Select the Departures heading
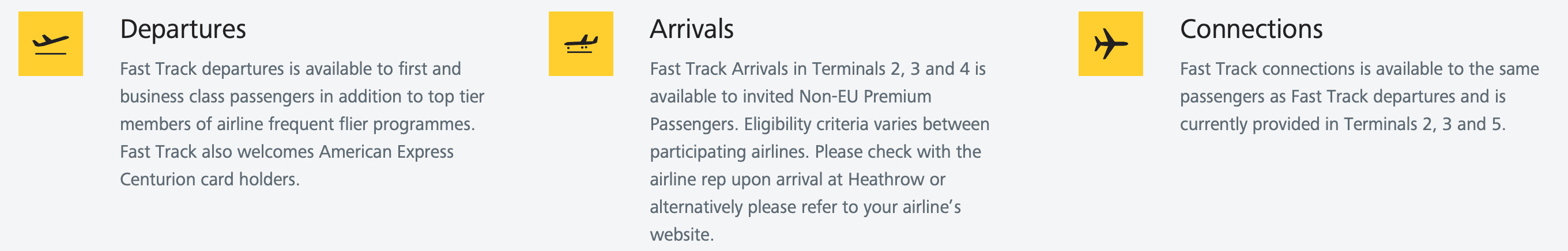This screenshot has width=1568, height=251. pyautogui.click(x=183, y=29)
